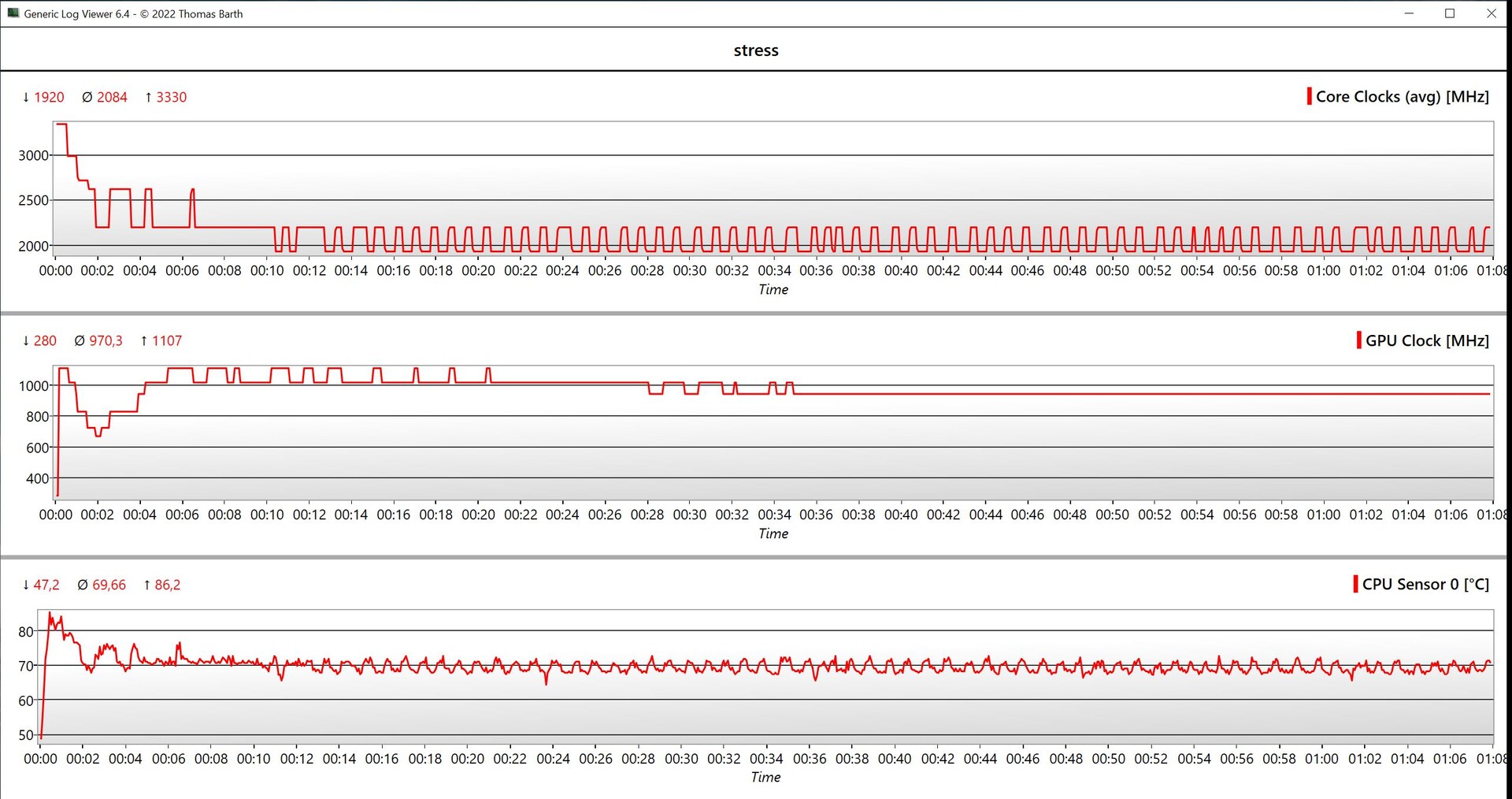Click the GPU Clock average value 970,3
1512x799 pixels.
106,340
